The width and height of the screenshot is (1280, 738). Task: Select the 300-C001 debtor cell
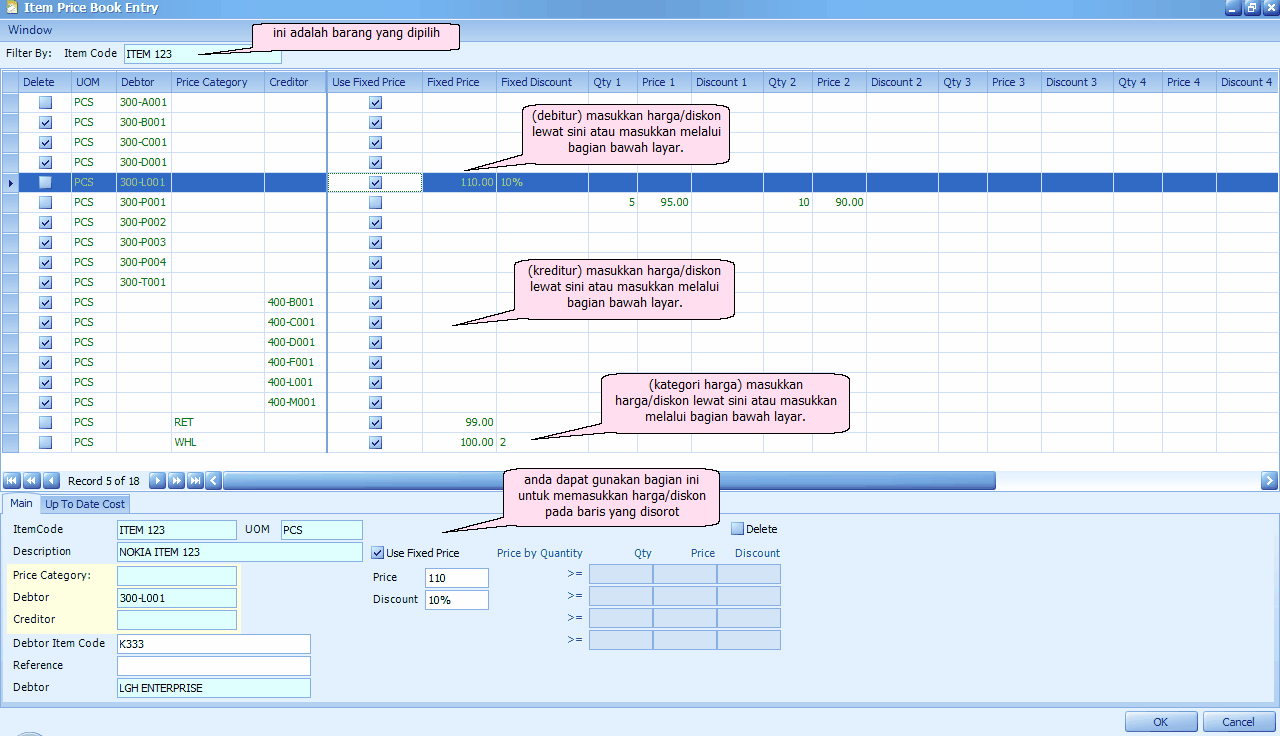[x=143, y=142]
